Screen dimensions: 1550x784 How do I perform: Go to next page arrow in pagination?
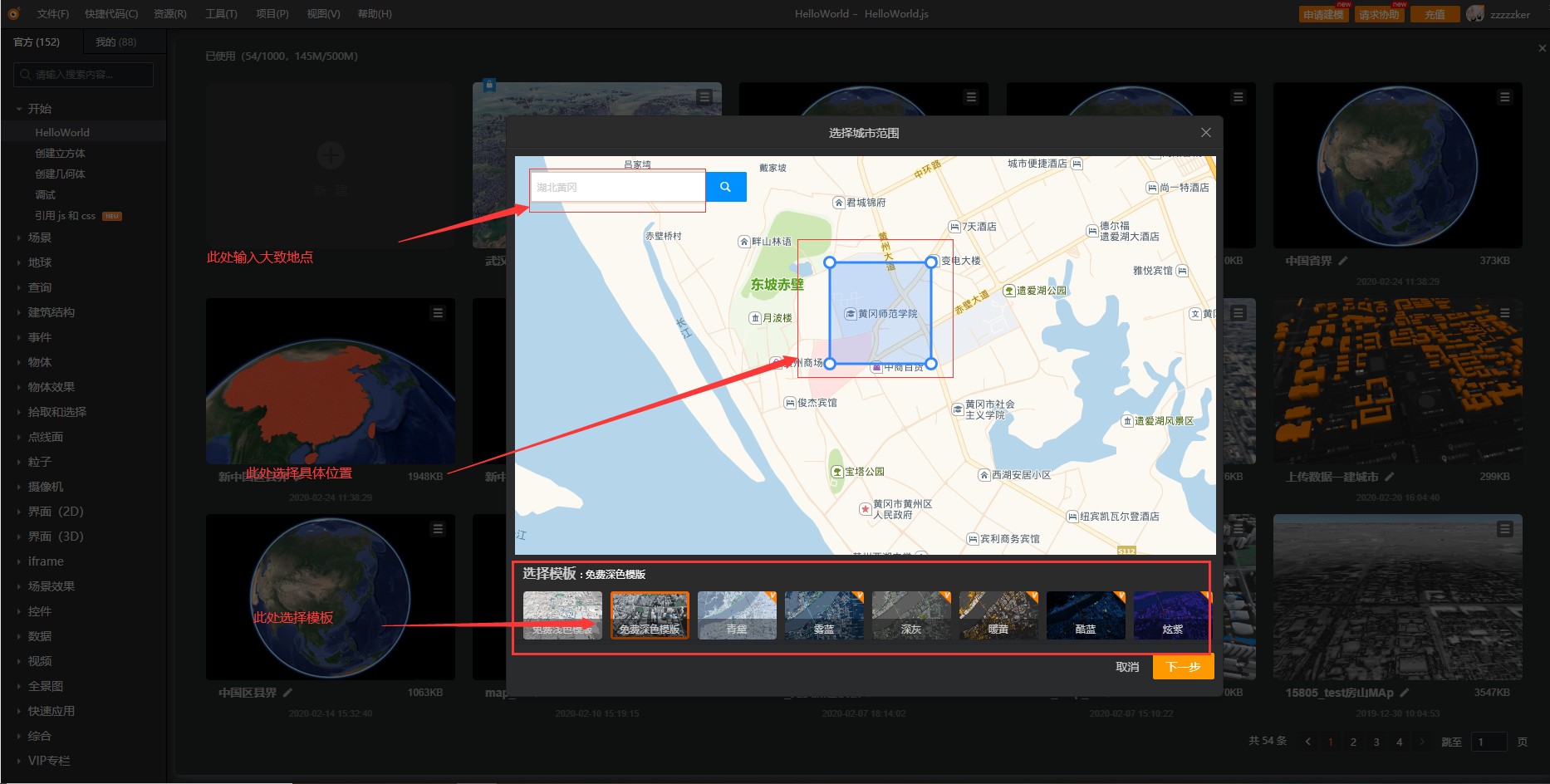pyautogui.click(x=1422, y=742)
